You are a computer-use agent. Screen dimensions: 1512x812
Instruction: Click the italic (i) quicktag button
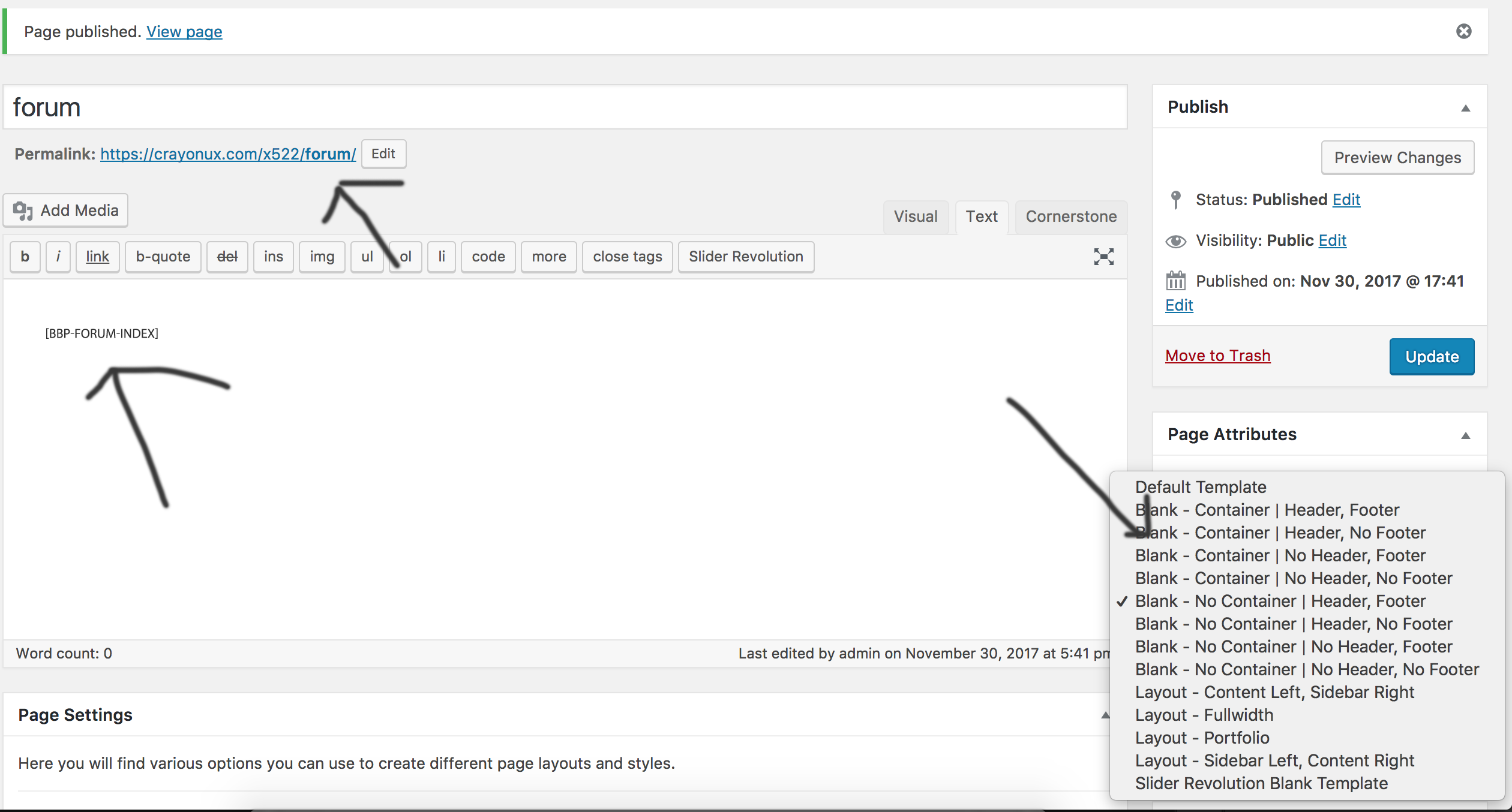pos(58,257)
